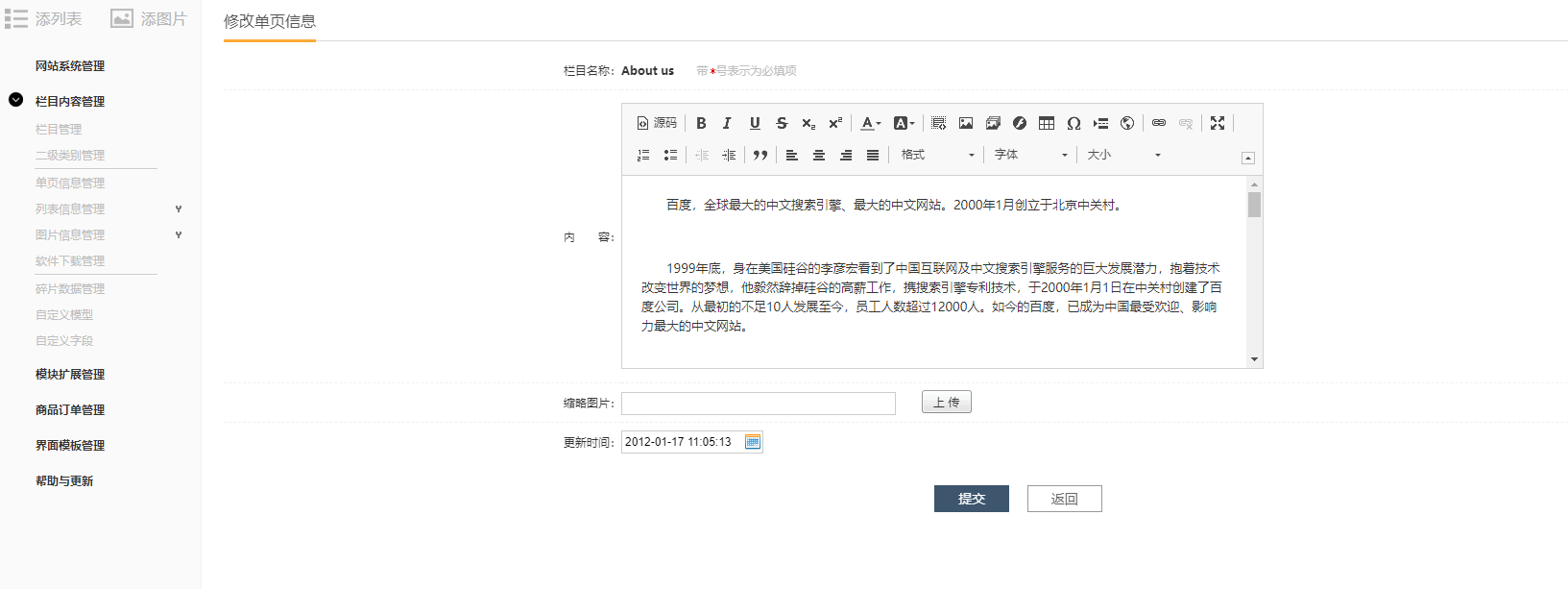The height and width of the screenshot is (589, 1568).
Task: Collapse the editor toolbar
Action: (1248, 158)
